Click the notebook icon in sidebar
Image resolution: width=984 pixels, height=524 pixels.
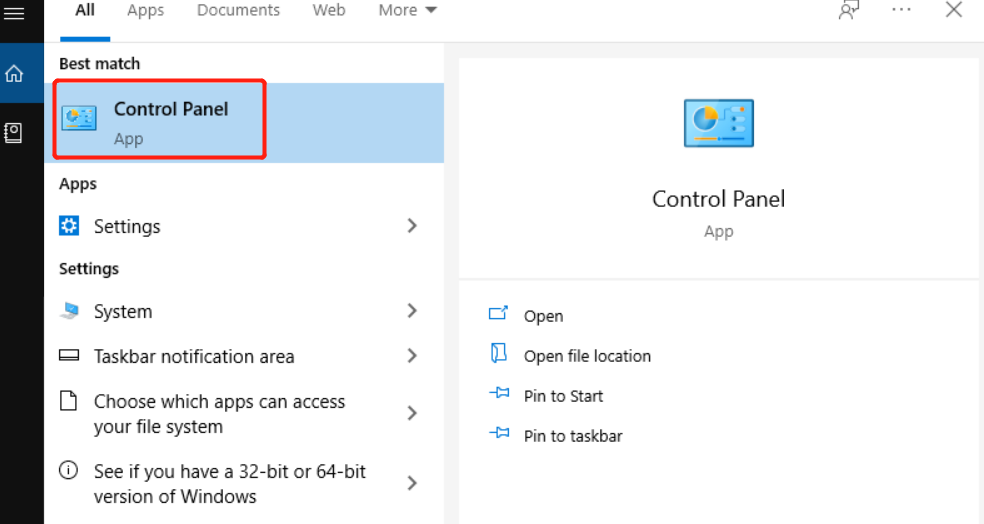tap(14, 132)
